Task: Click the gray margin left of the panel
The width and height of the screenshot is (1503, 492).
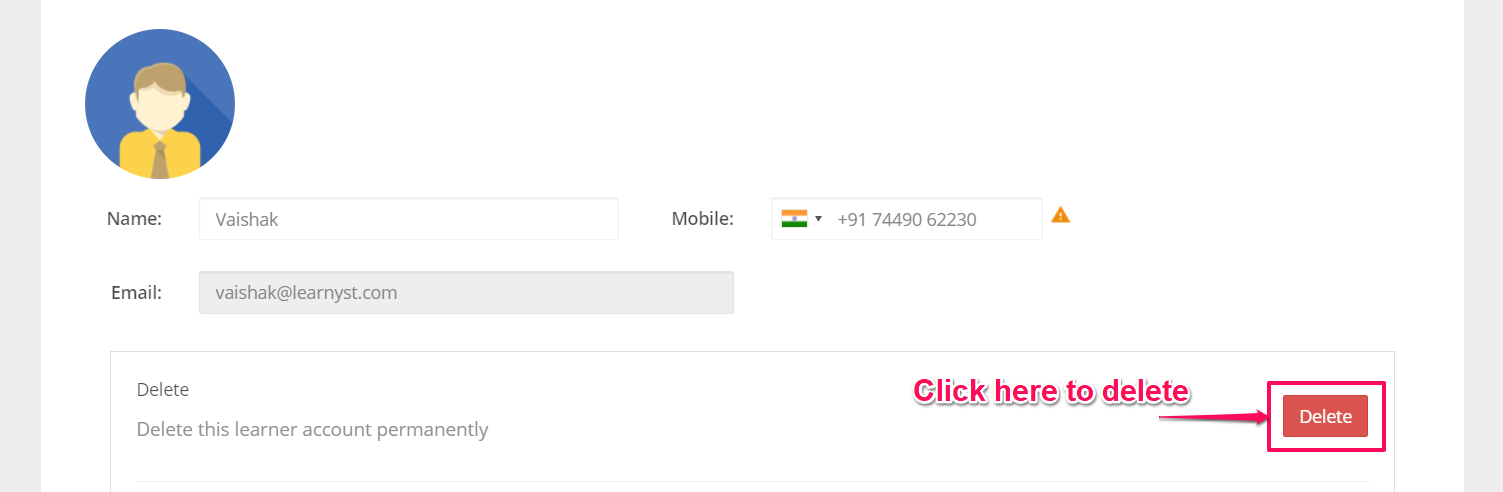Action: (20, 246)
